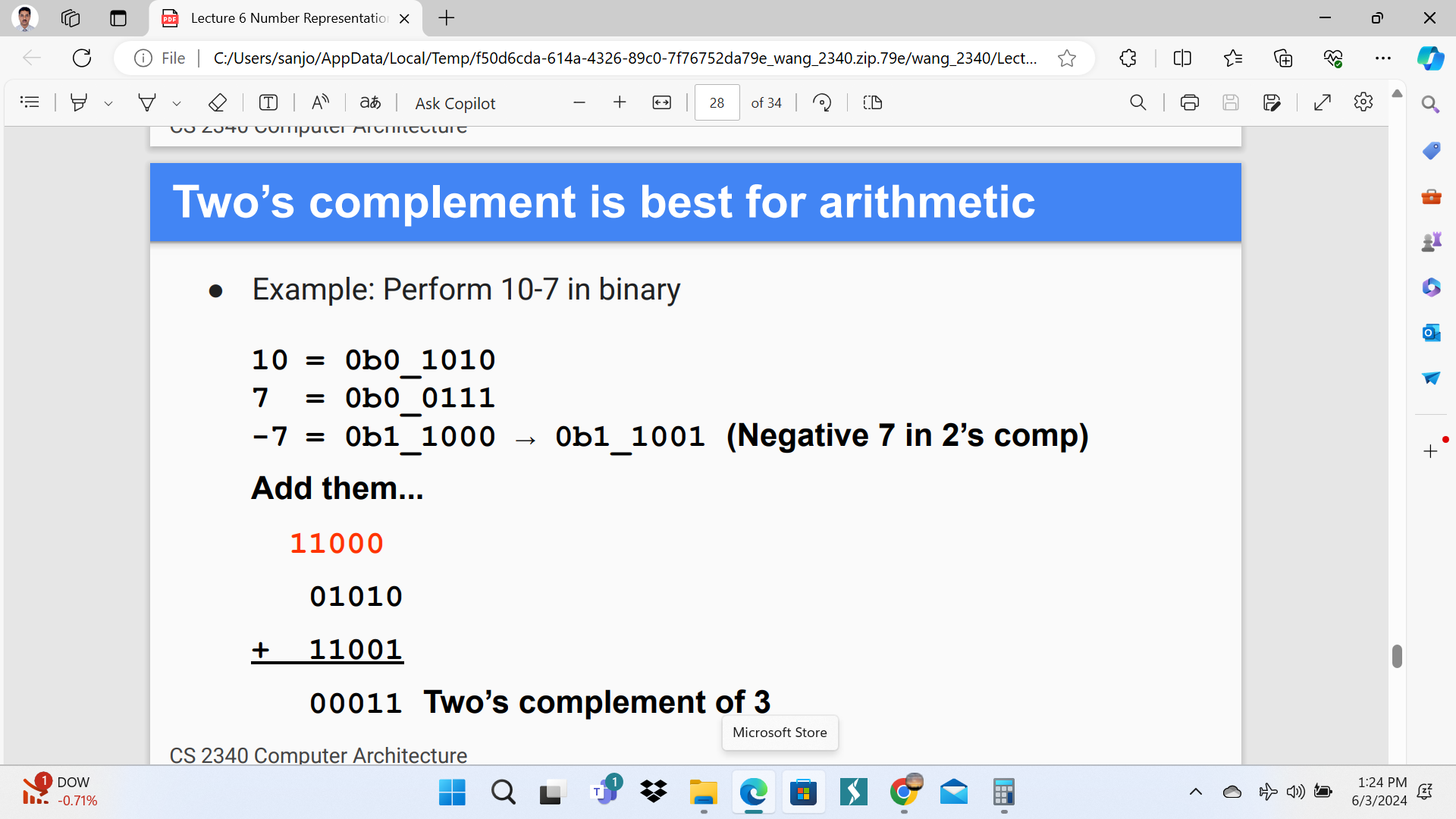Image resolution: width=1456 pixels, height=819 pixels.
Task: Open the table of contents panel
Action: coord(30,102)
